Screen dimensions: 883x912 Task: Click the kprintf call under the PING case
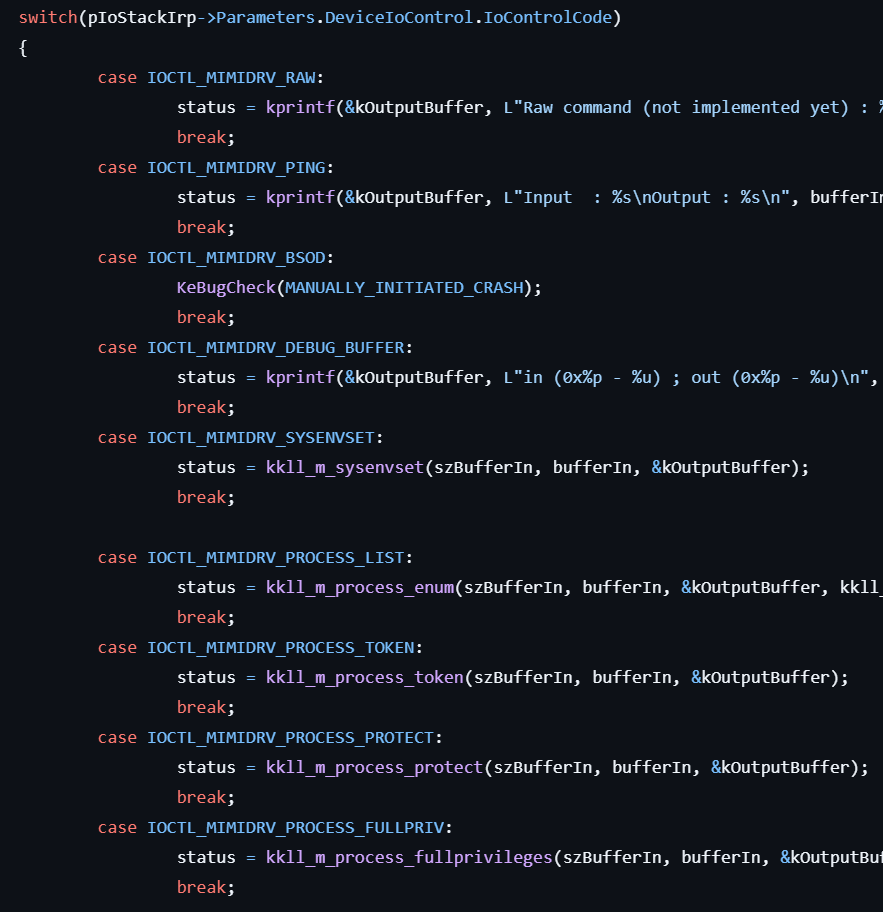tap(300, 198)
